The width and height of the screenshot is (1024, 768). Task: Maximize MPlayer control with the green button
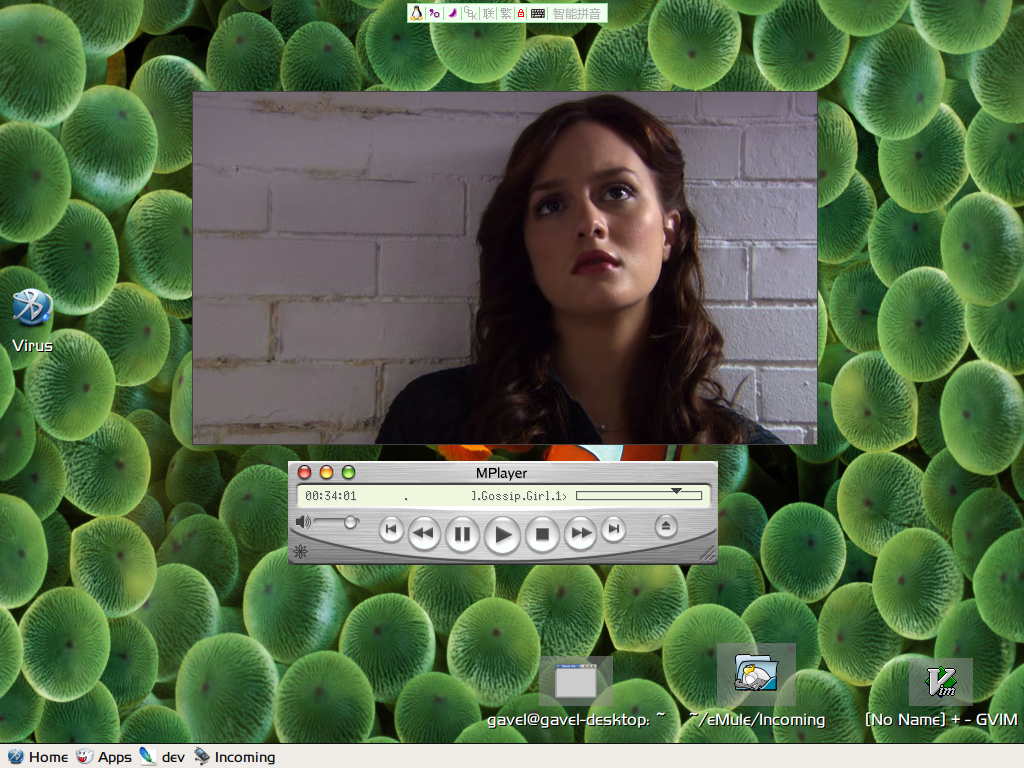(349, 472)
